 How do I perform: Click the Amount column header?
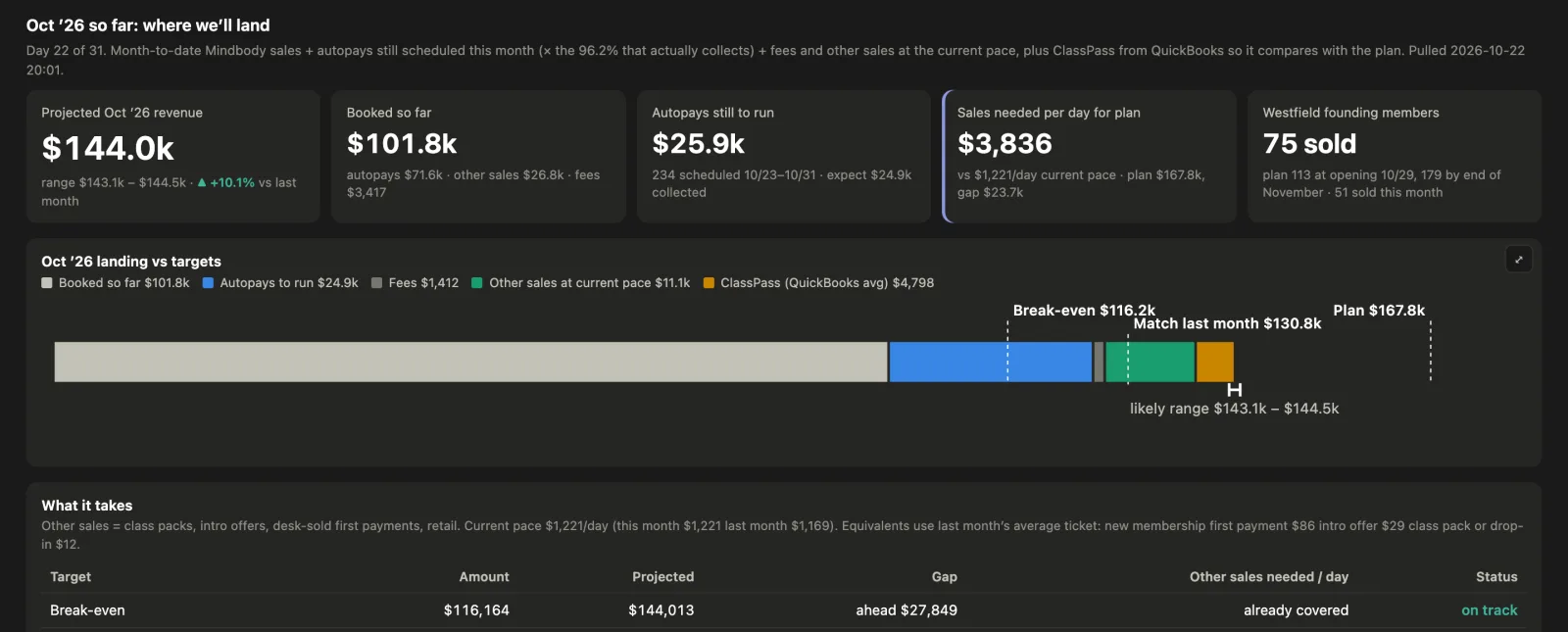tap(484, 577)
